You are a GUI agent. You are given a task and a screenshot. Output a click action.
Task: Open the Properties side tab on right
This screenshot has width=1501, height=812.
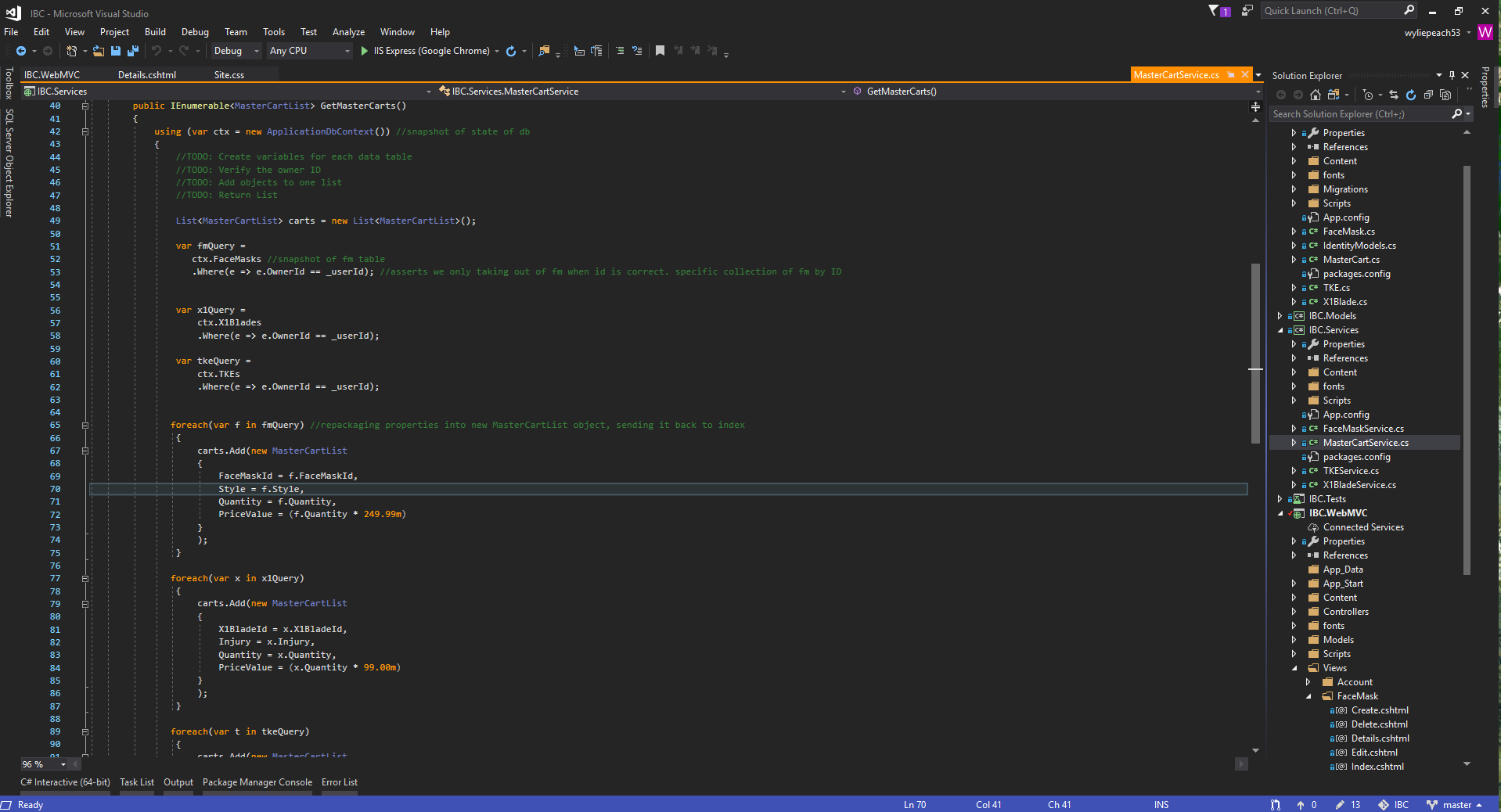coord(1485,88)
